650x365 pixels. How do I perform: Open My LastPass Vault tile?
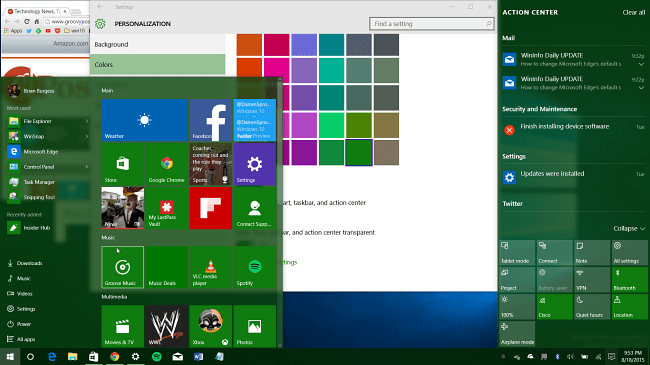(x=167, y=208)
